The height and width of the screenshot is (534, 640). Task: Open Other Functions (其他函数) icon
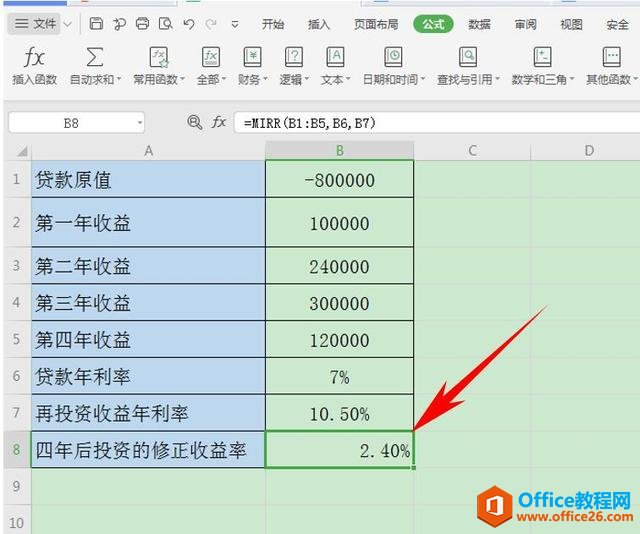coord(611,57)
